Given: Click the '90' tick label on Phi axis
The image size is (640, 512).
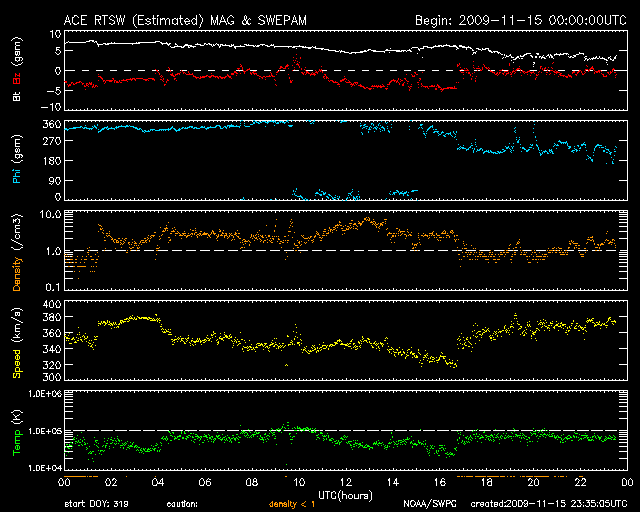Looking at the screenshot, I should tap(55, 180).
